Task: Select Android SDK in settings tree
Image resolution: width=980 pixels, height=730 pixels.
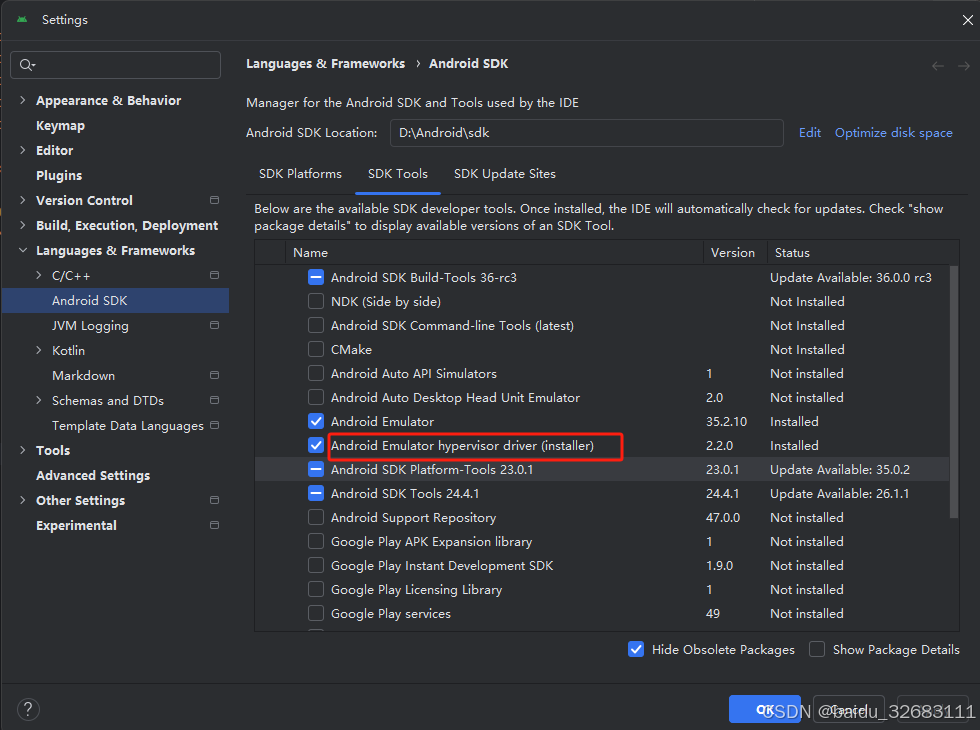Action: (x=116, y=301)
